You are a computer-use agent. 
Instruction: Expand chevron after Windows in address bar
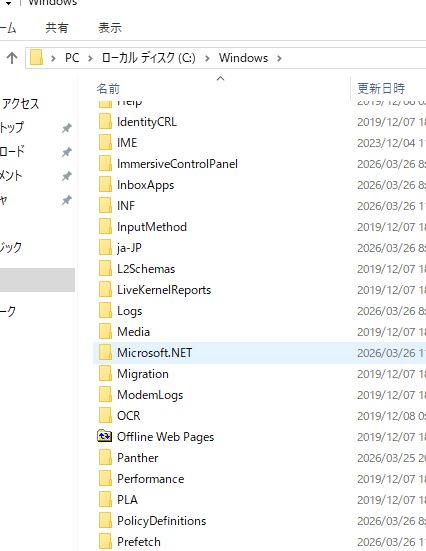click(279, 58)
